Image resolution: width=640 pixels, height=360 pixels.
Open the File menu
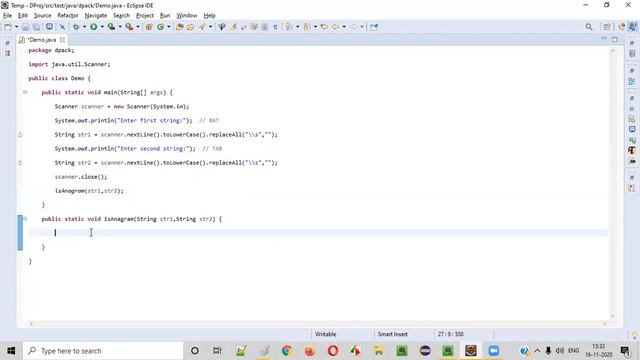[x=7, y=16]
